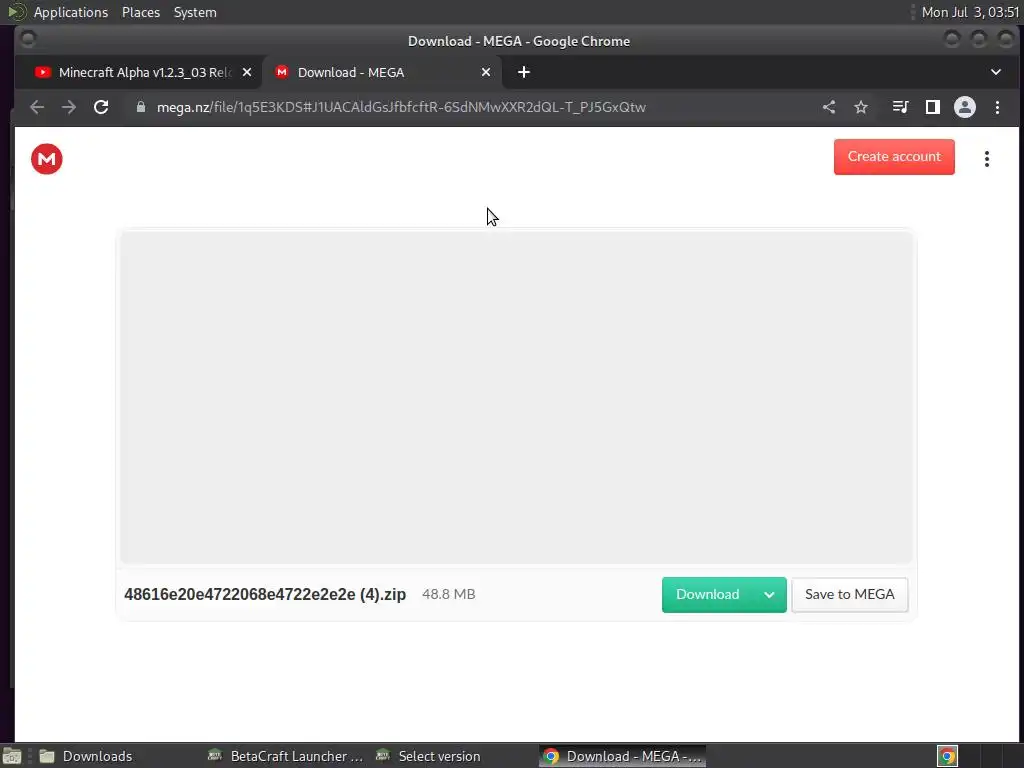The height and width of the screenshot is (768, 1024).
Task: Download the zip file
Action: (x=707, y=594)
